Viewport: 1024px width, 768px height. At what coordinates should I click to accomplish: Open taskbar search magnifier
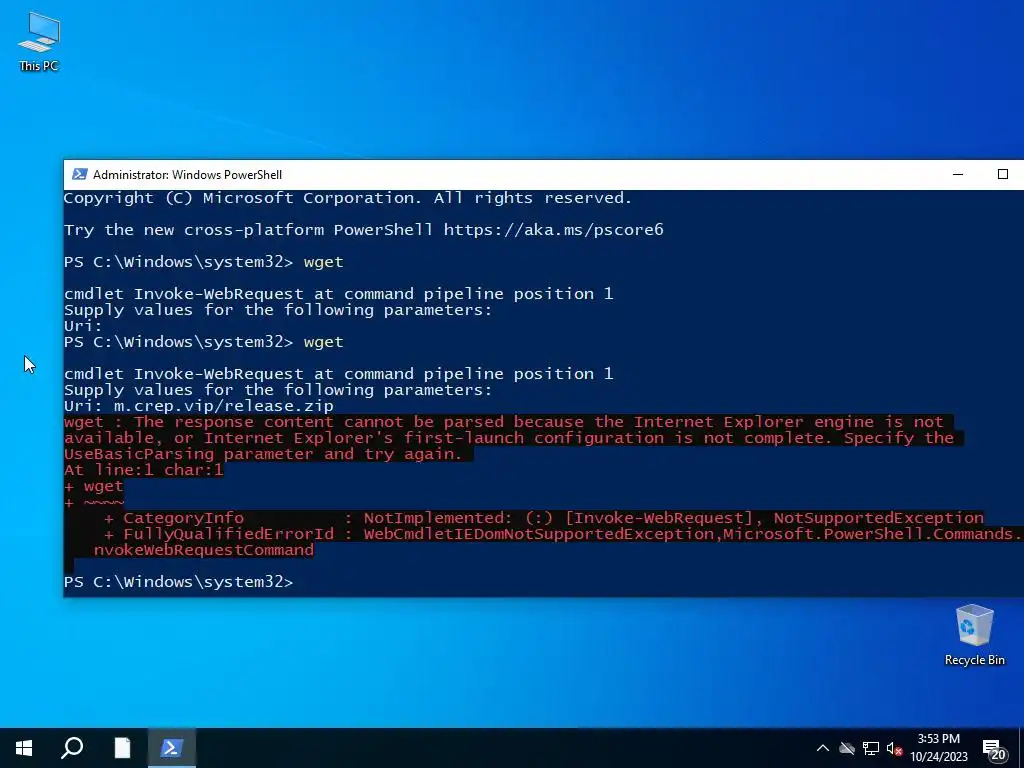[72, 748]
